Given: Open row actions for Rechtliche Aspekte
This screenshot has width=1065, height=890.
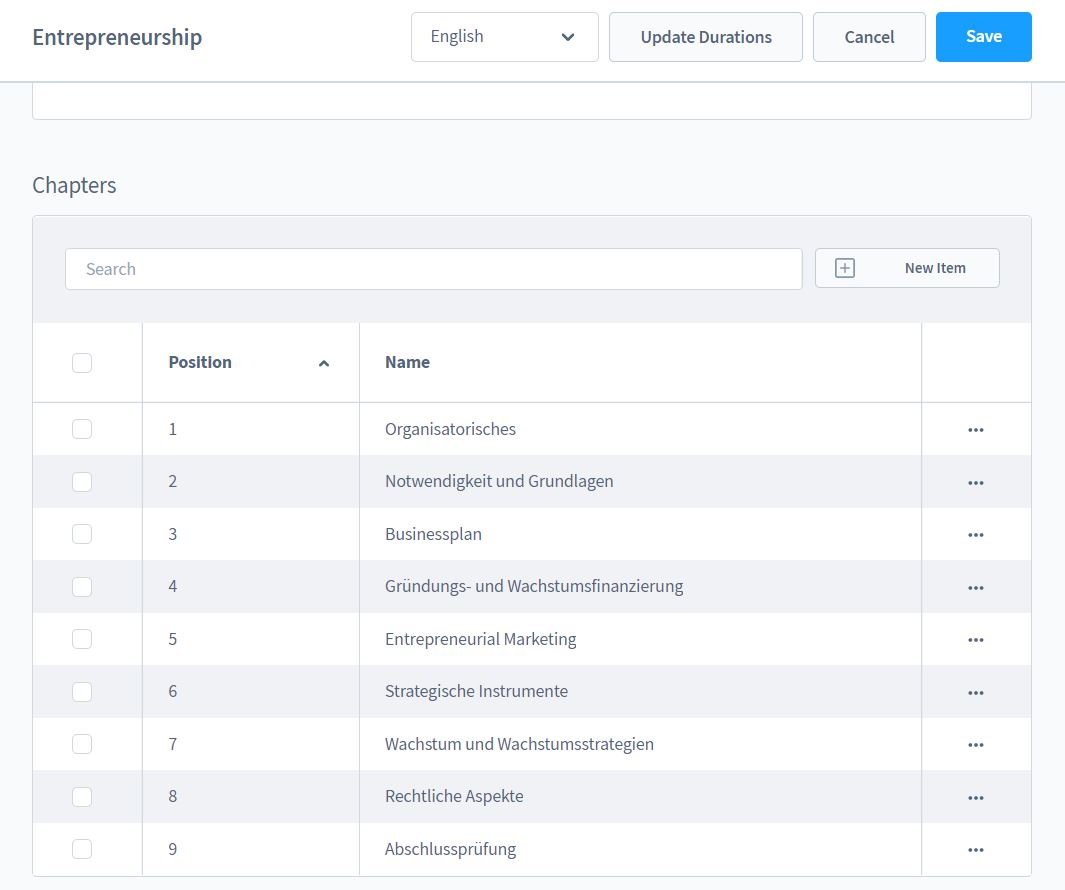Looking at the screenshot, I should 976,797.
